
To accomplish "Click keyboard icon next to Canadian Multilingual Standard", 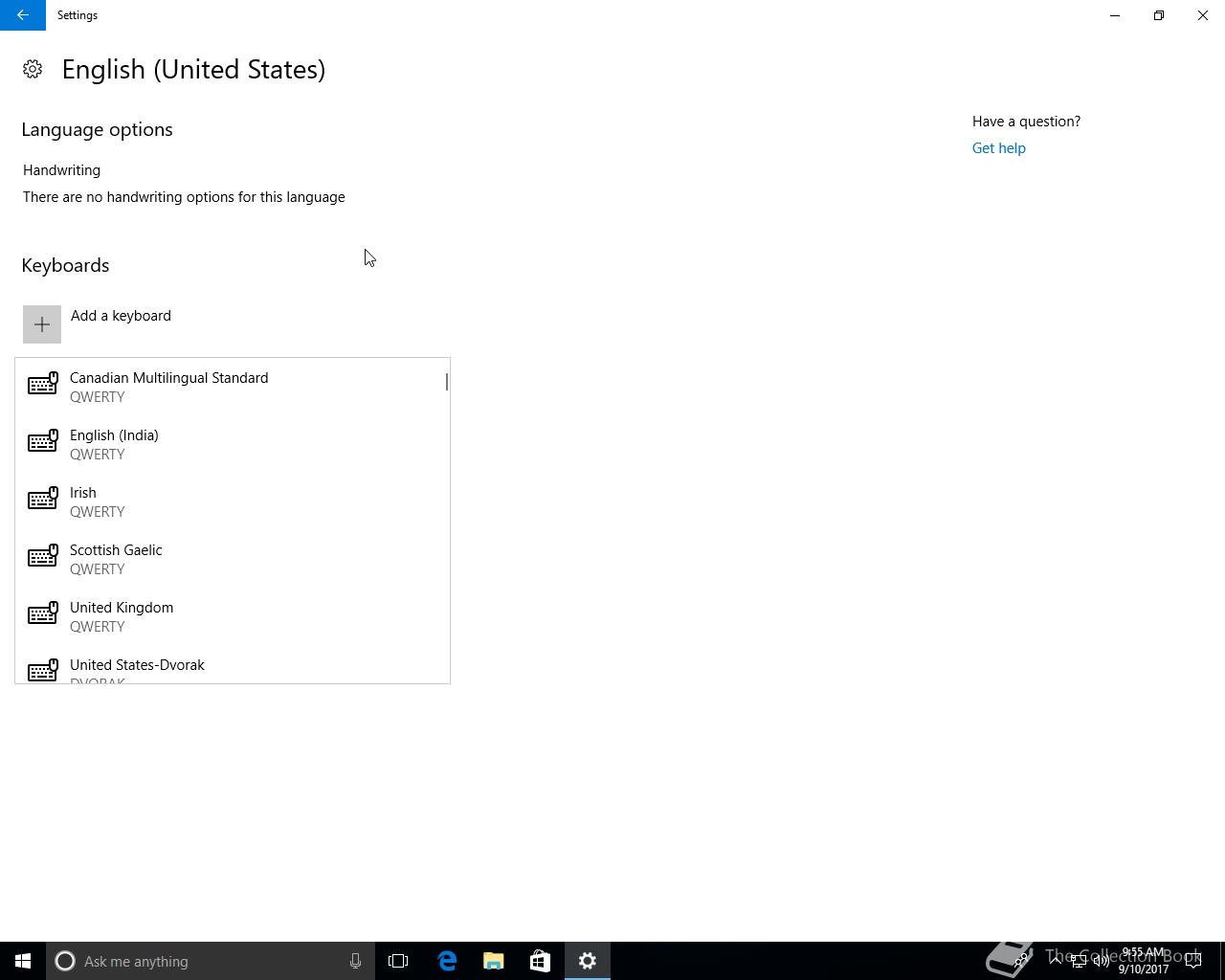I will pyautogui.click(x=43, y=384).
